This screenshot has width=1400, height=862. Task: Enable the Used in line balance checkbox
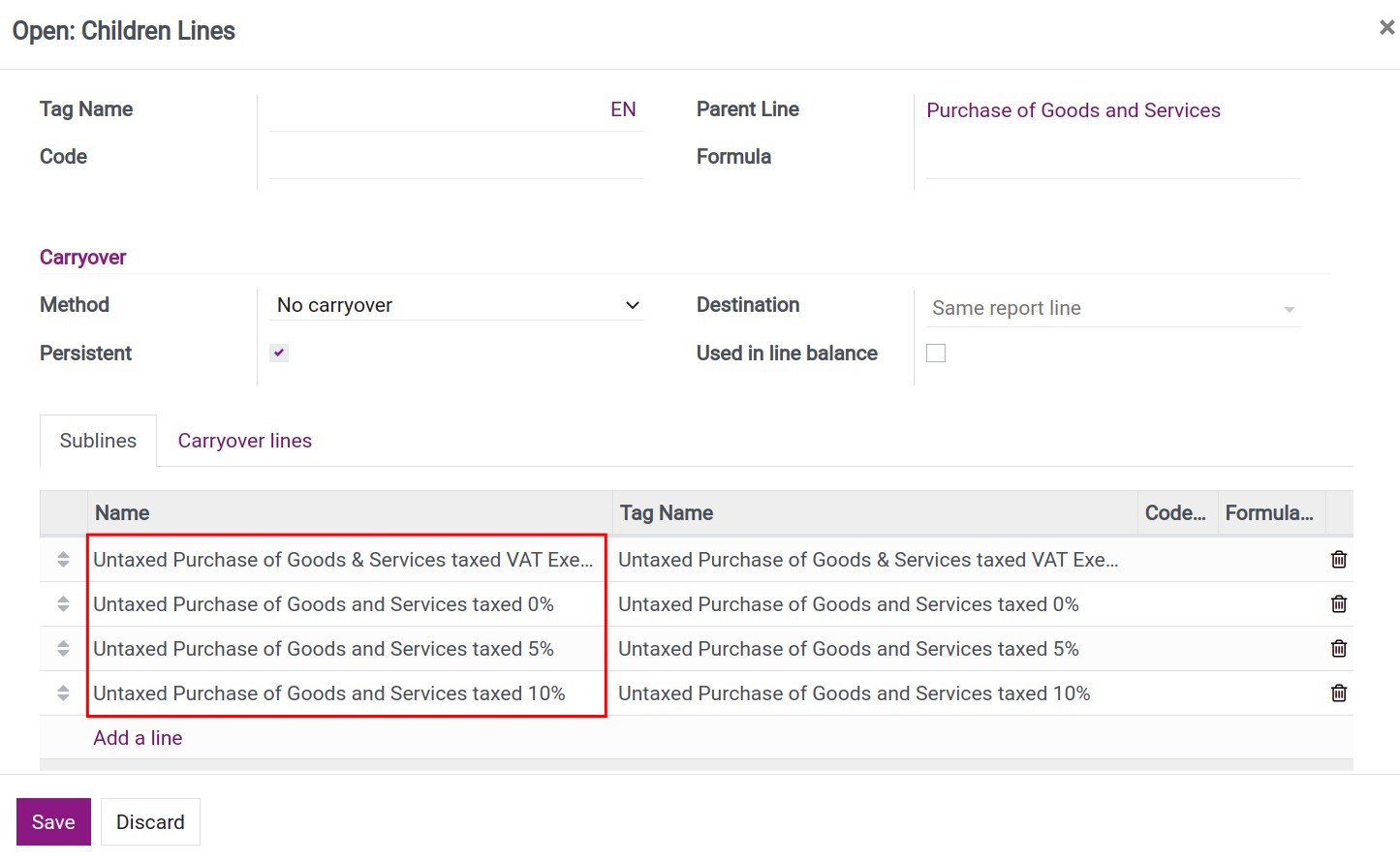pos(935,352)
